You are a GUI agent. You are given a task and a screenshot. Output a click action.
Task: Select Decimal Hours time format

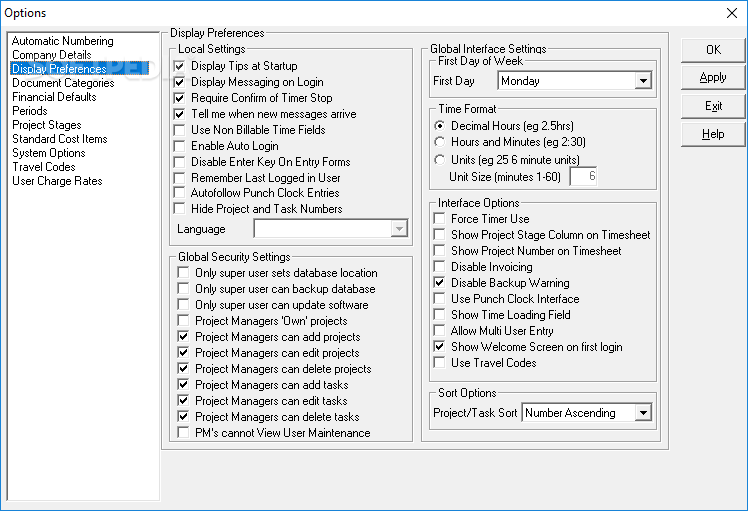439,126
